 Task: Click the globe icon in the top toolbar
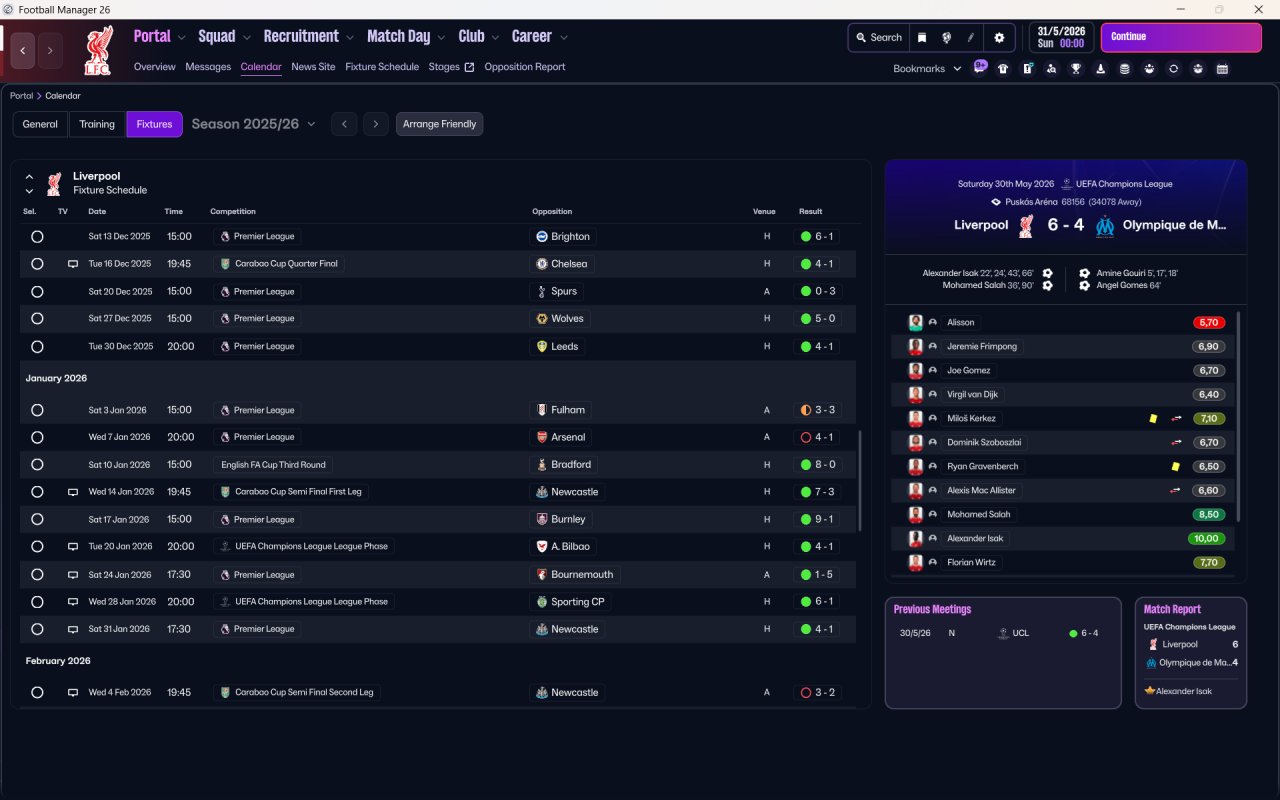(x=946, y=38)
